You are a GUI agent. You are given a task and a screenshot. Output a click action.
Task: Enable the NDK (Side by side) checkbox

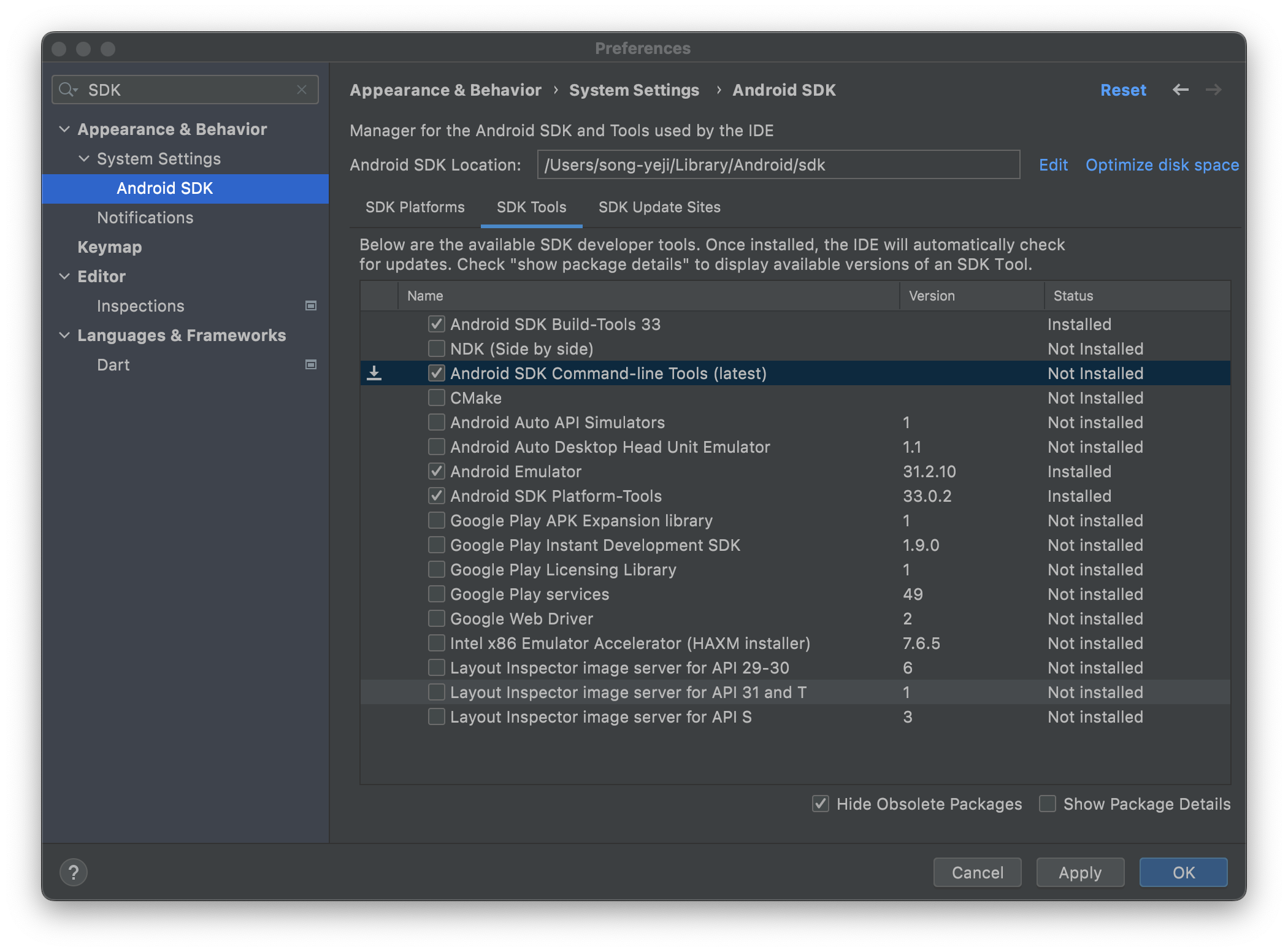436,348
